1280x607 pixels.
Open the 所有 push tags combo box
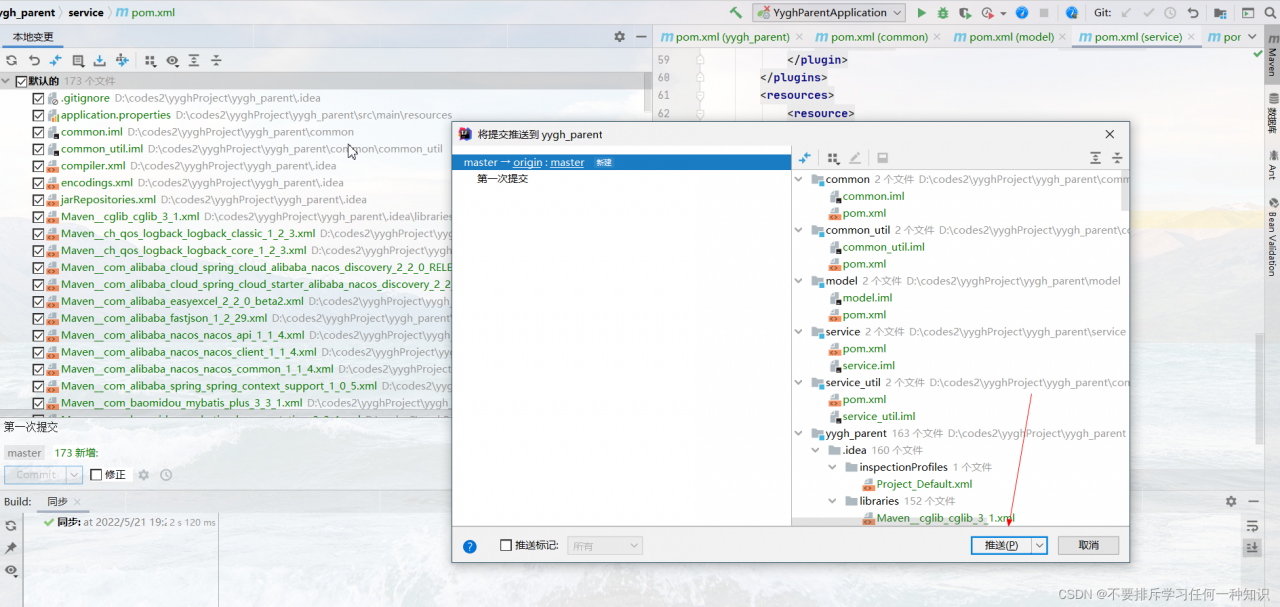coord(604,546)
